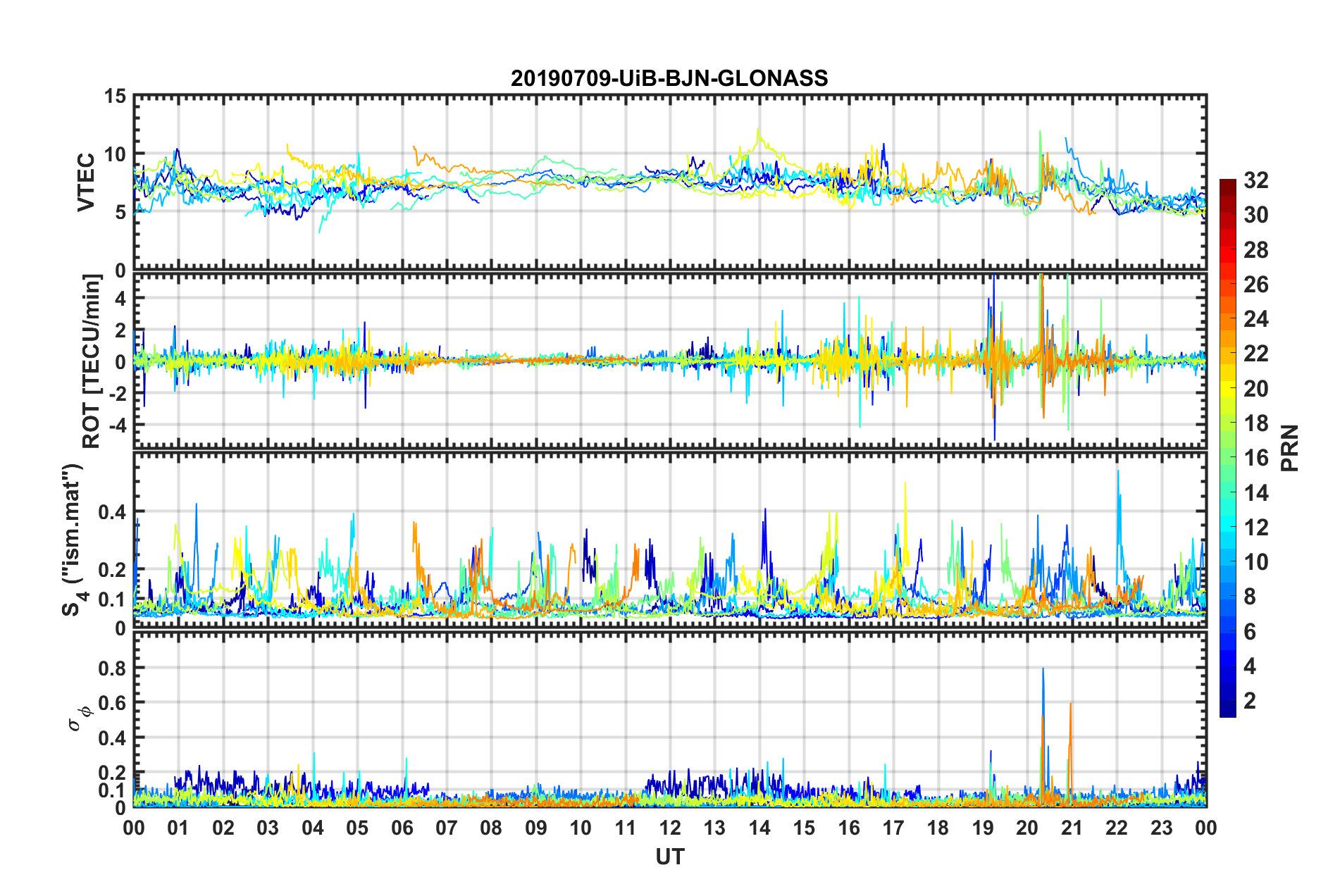Click inside the sigma-phi plot panel
This screenshot has height=896, width=1340.
pyautogui.click(x=670, y=719)
